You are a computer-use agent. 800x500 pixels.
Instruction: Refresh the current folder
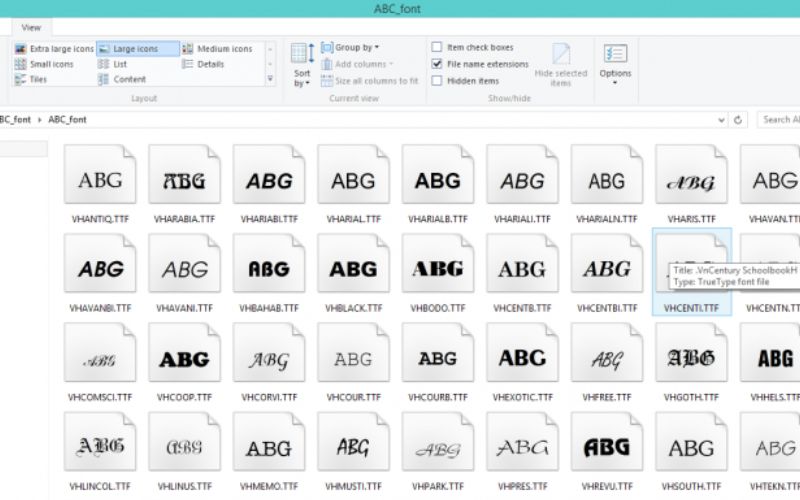point(738,120)
